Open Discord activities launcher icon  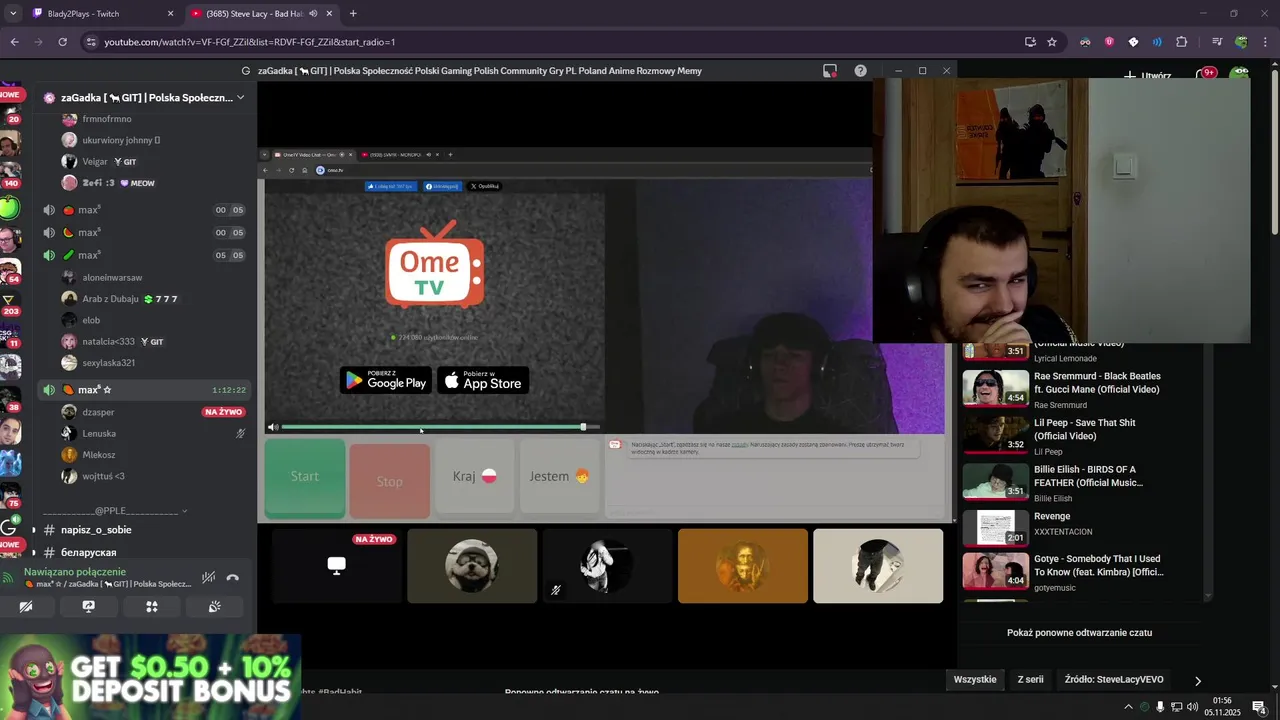[152, 607]
